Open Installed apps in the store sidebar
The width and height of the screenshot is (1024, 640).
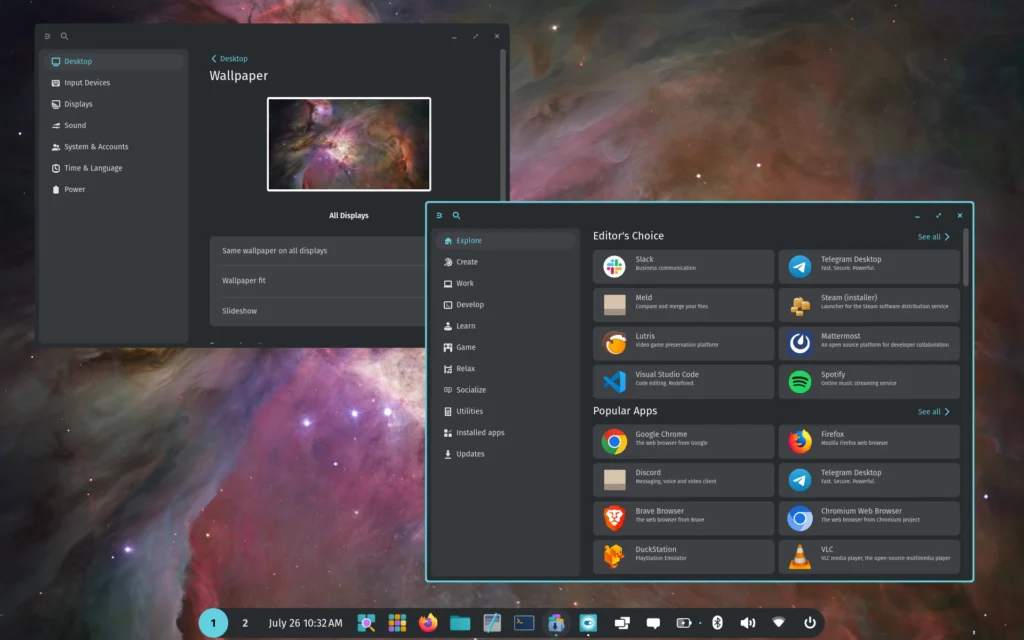coord(479,433)
